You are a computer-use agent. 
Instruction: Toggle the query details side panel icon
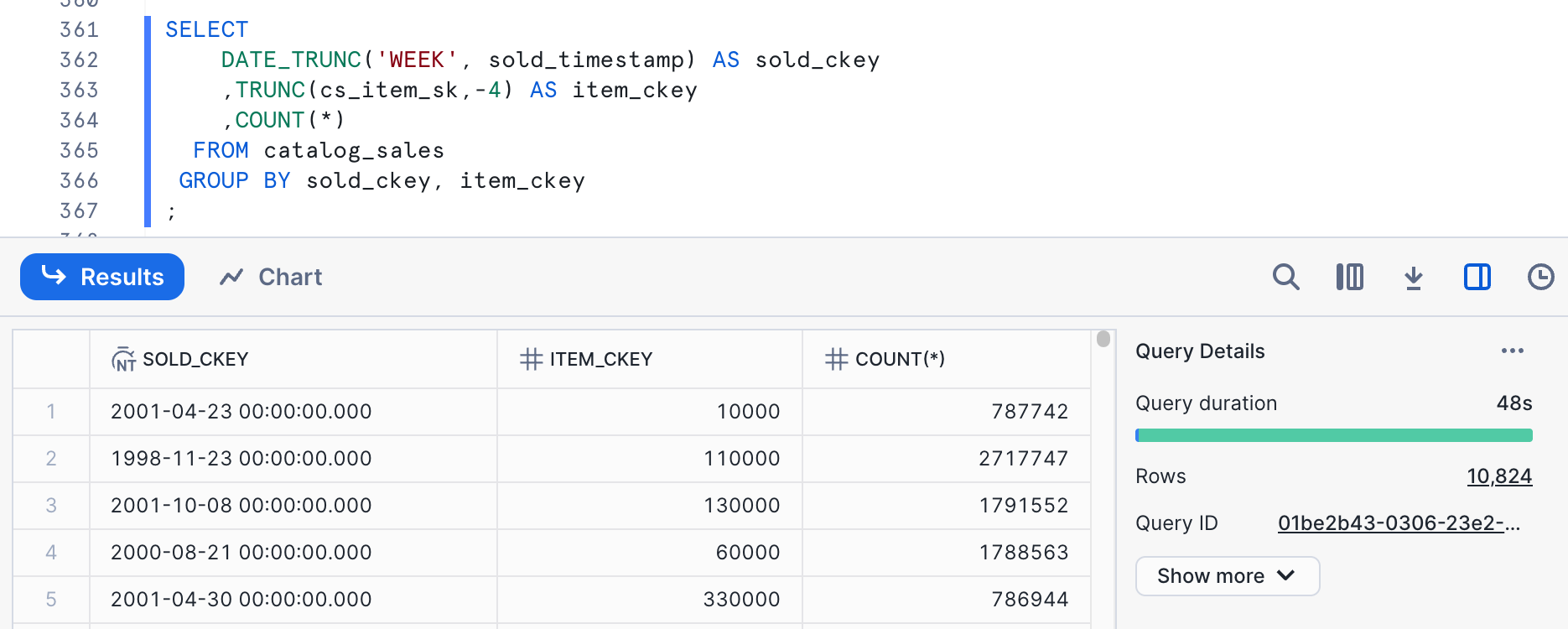point(1477,277)
